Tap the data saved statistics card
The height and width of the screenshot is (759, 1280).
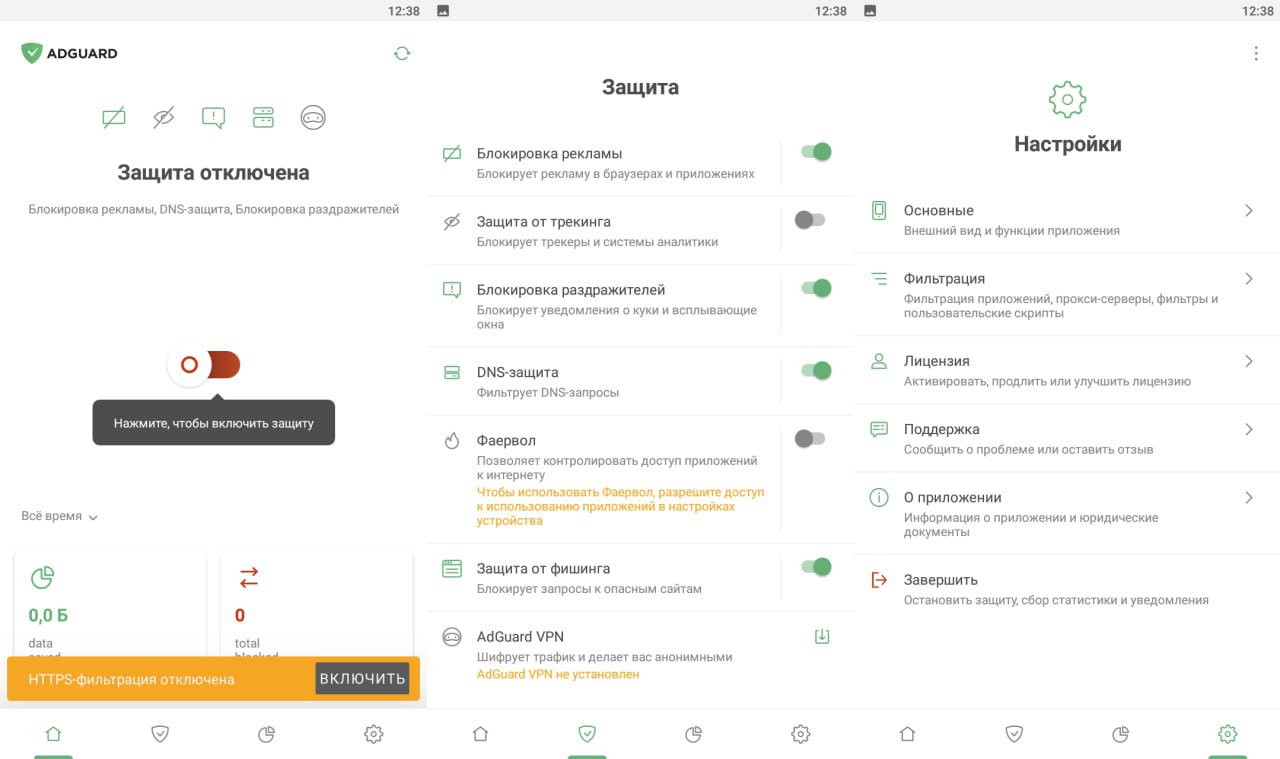pos(110,602)
